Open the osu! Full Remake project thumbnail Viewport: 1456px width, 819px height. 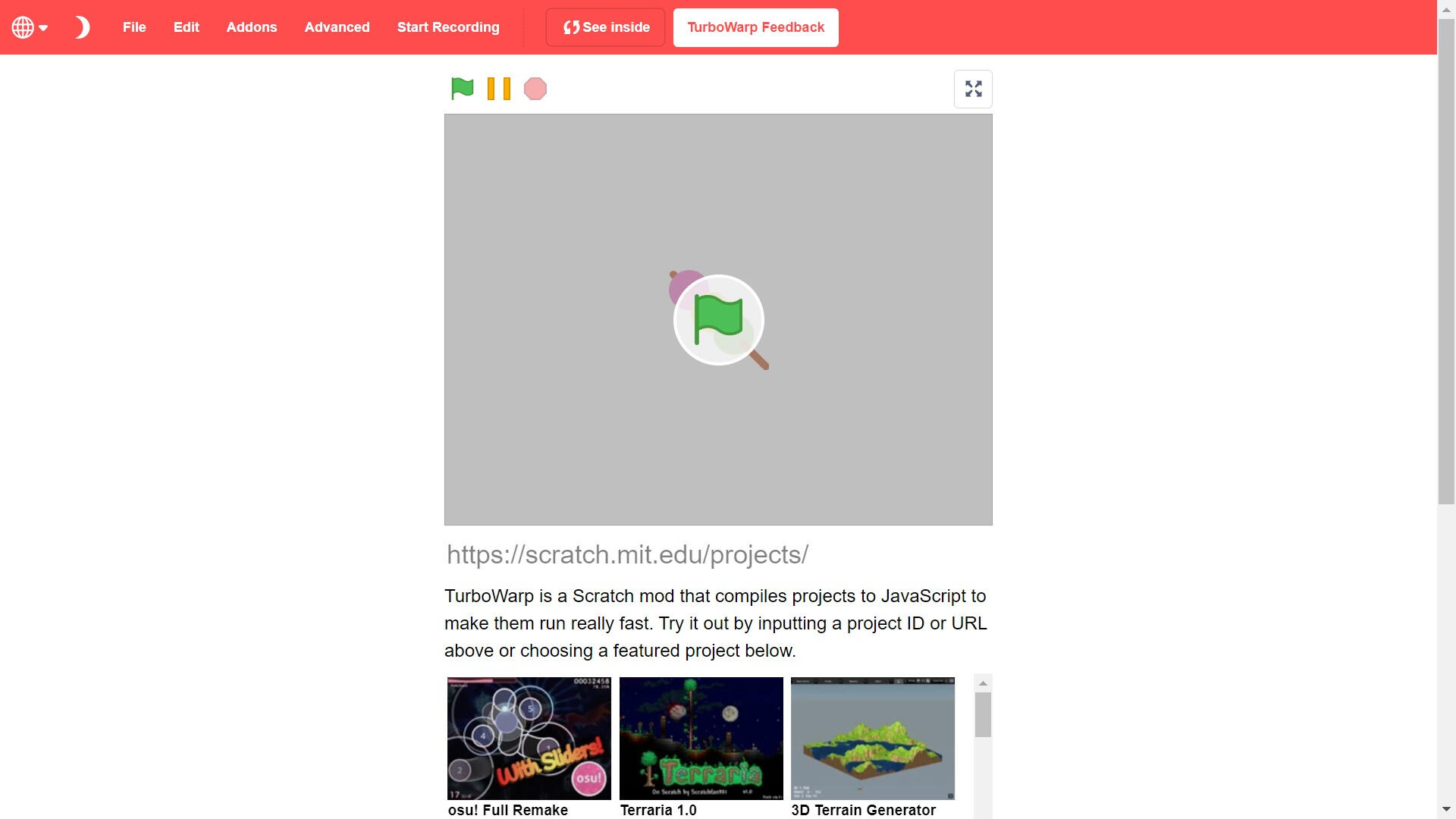tap(529, 738)
